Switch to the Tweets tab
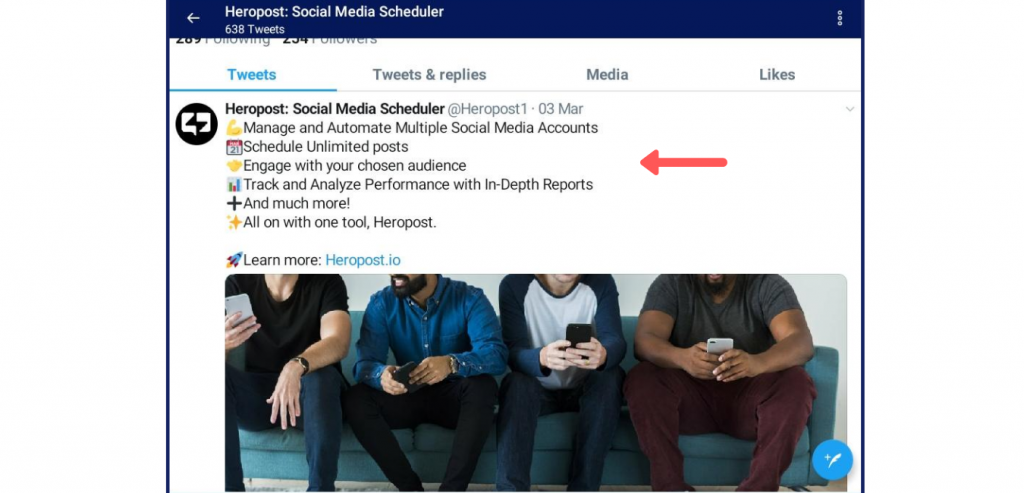The image size is (1024, 493). pyautogui.click(x=251, y=74)
